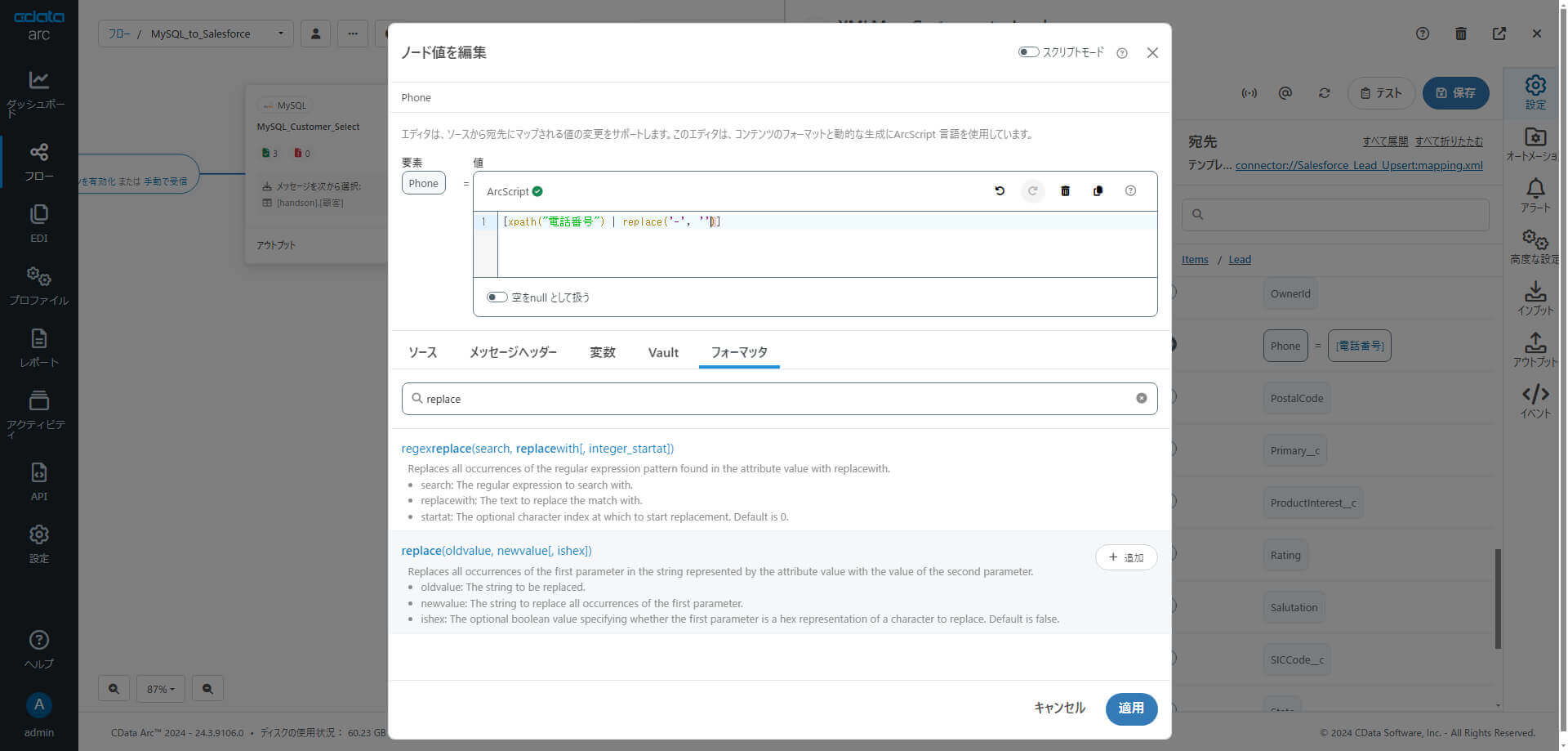
Task: Add the replace formatter with 追加 button
Action: (1126, 557)
